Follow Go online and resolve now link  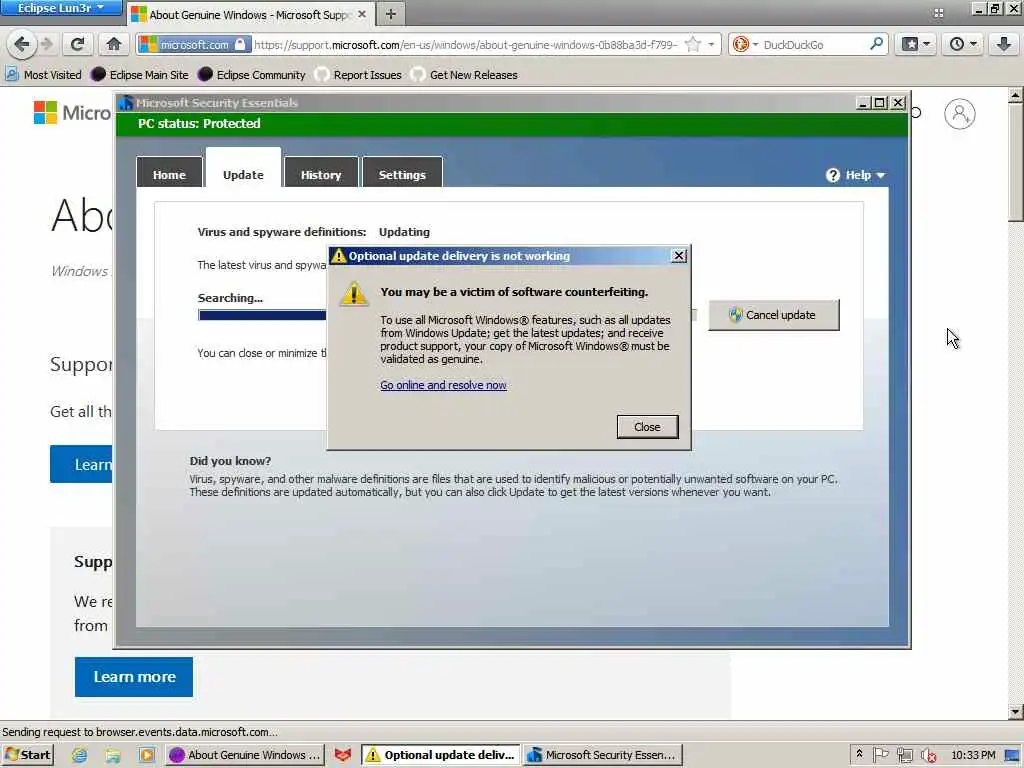pyautogui.click(x=443, y=385)
